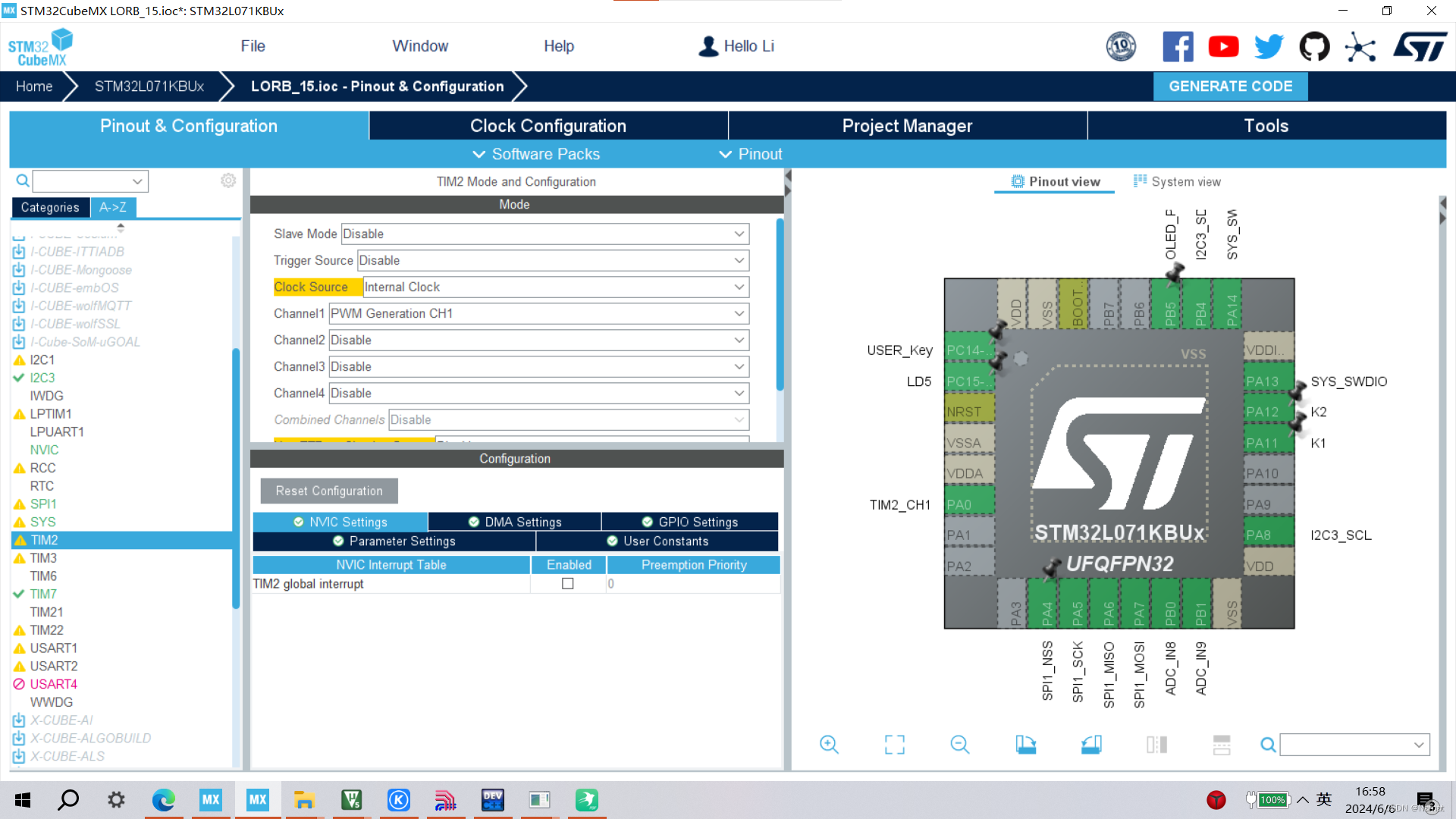The width and height of the screenshot is (1456, 819).
Task: Expand Slave Mode dropdown
Action: pos(738,233)
